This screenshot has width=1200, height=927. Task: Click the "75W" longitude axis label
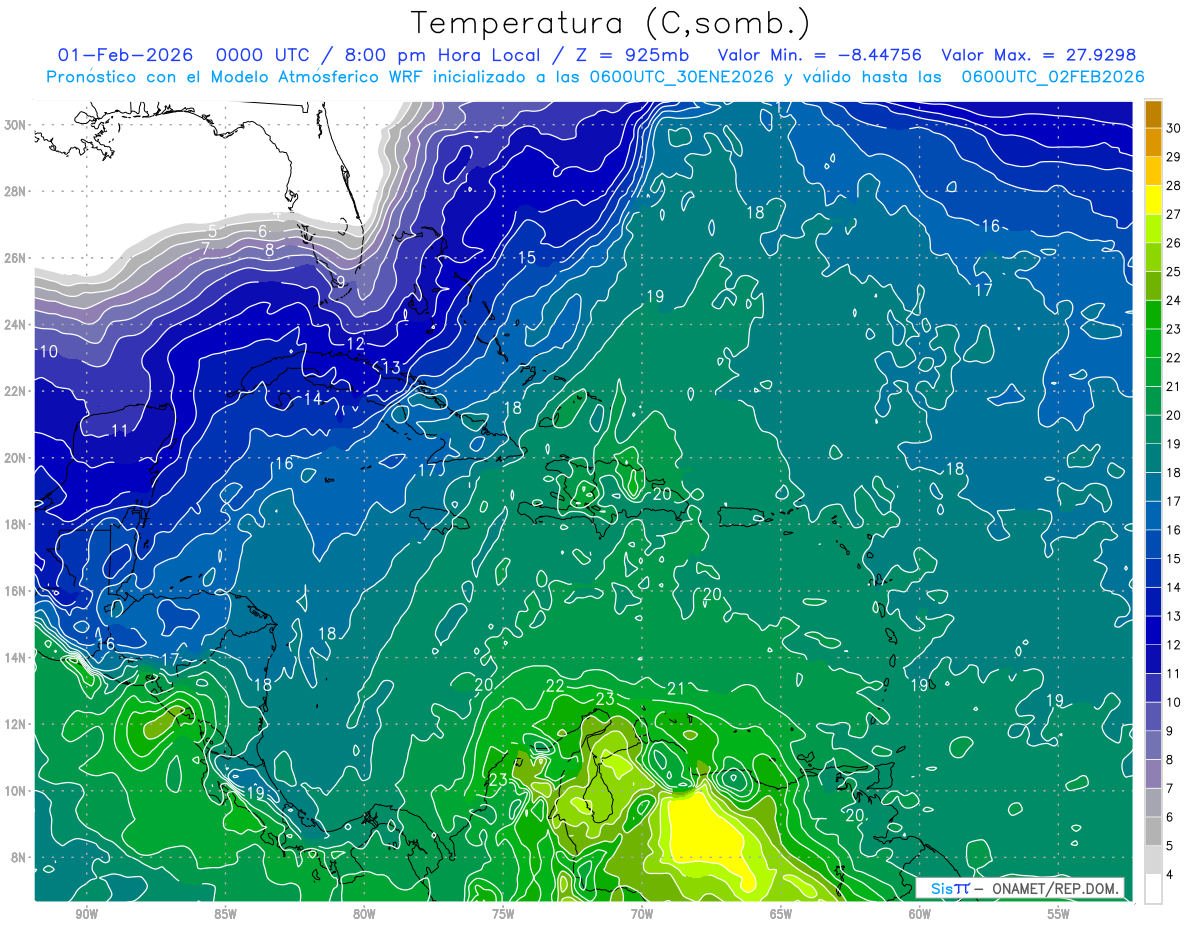[x=503, y=914]
